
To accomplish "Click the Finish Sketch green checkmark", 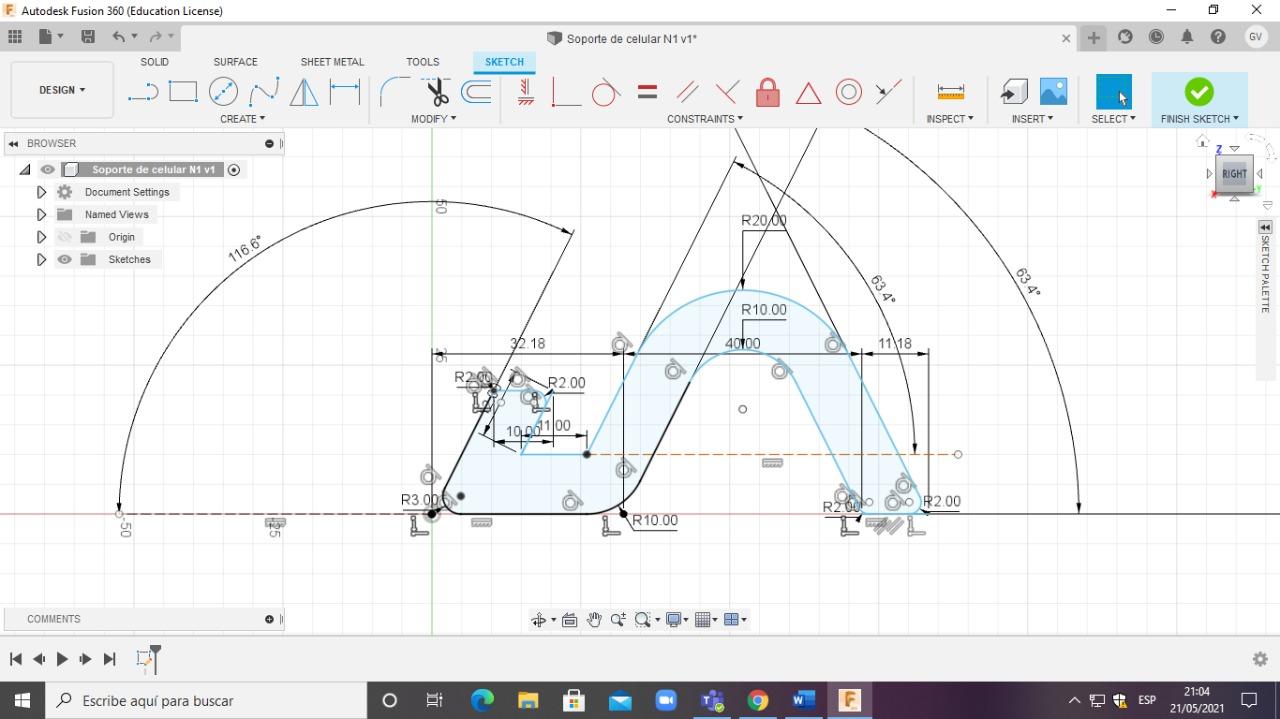I will [x=1199, y=92].
